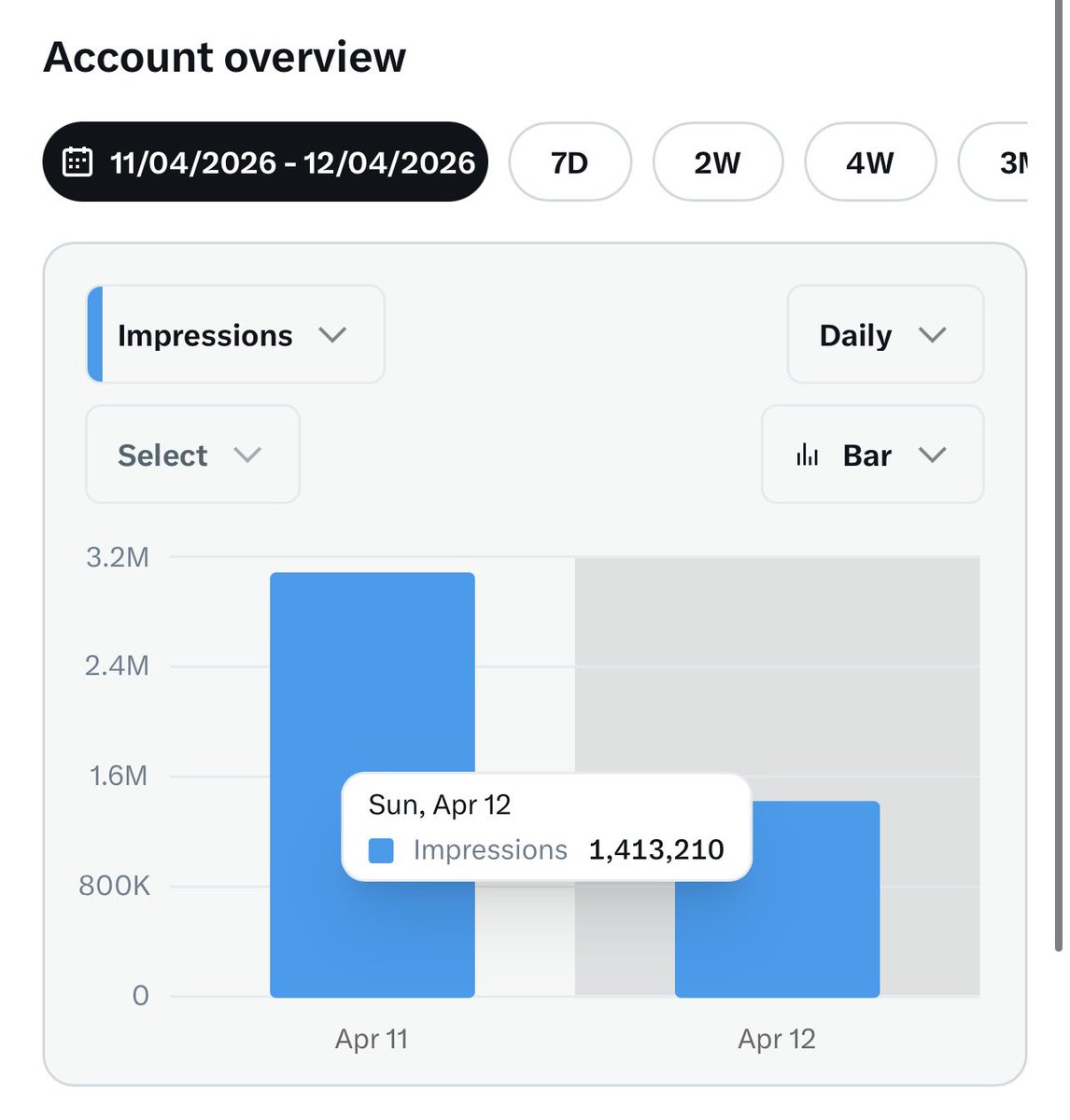Open the Impressions metric dropdown

pyautogui.click(x=235, y=334)
